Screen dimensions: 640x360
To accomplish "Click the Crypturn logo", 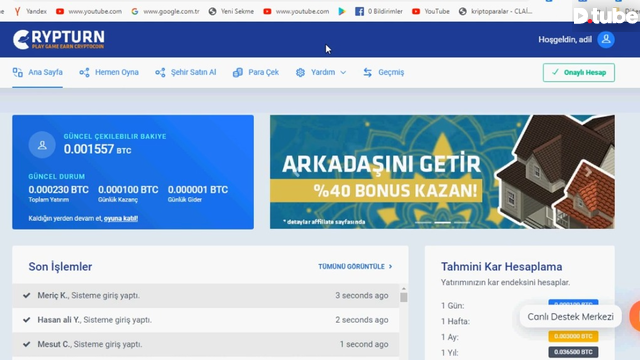I will point(59,40).
